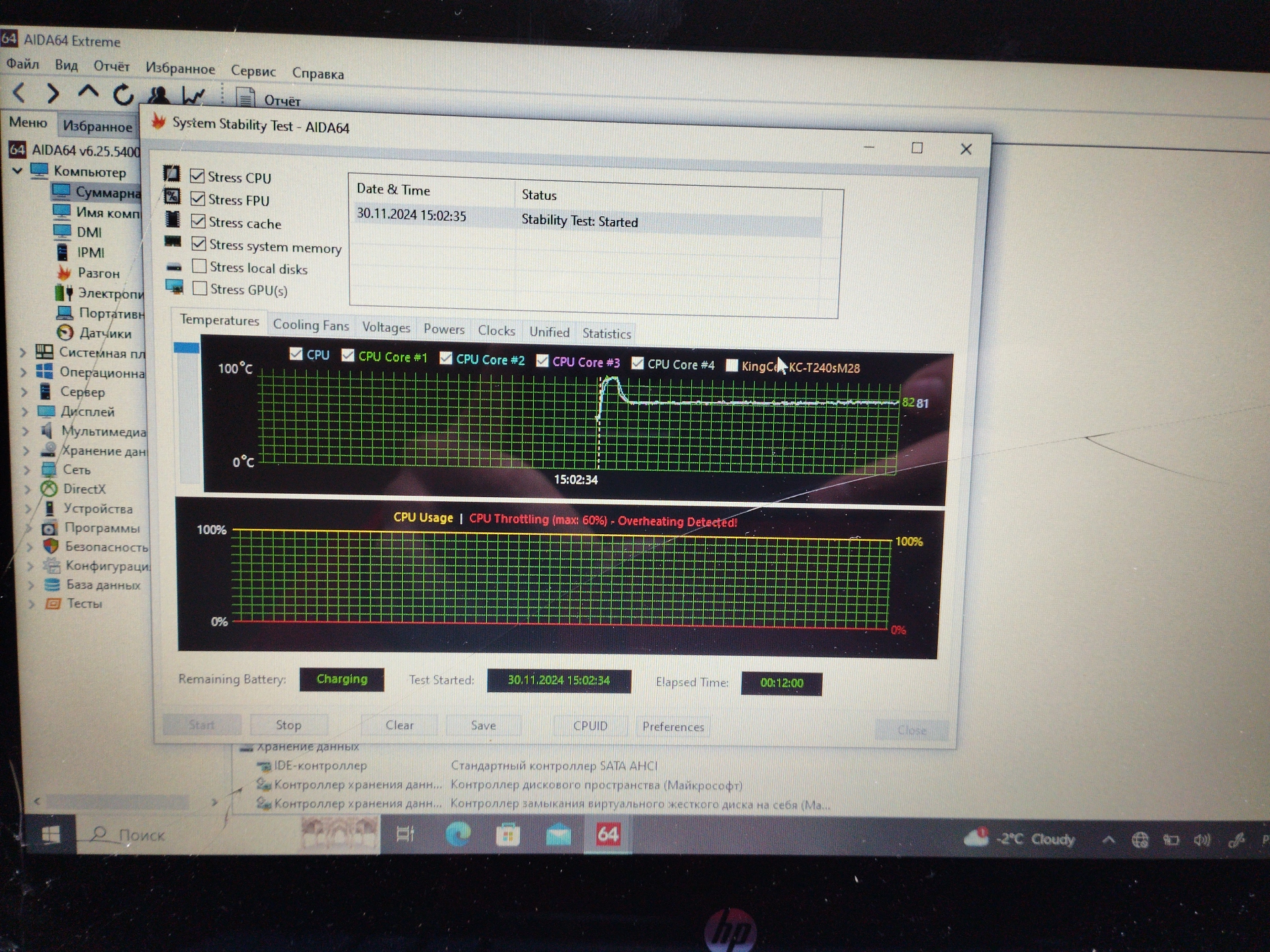Click the Back navigation arrow in AIDA64 toolbar

(19, 93)
